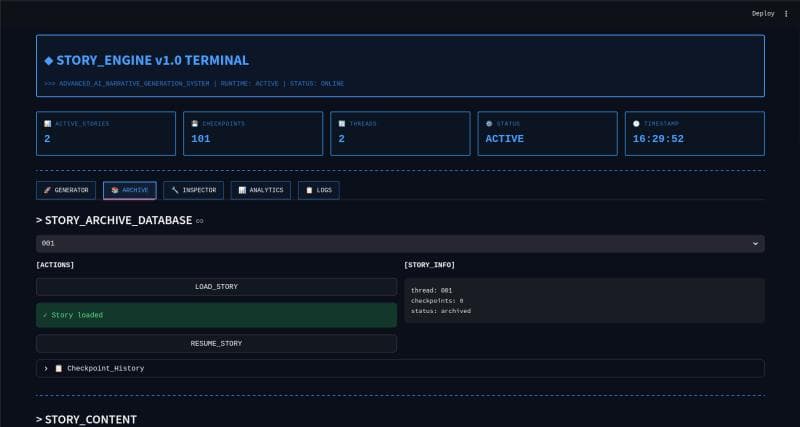This screenshot has height=427, width=800.
Task: Click the TIMESTAMP clock icon
Action: [x=636, y=123]
